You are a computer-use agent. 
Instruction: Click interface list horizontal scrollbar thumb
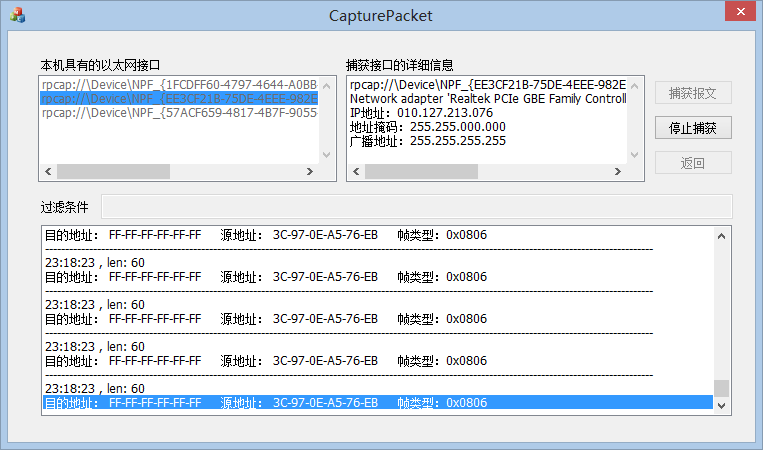[x=113, y=172]
